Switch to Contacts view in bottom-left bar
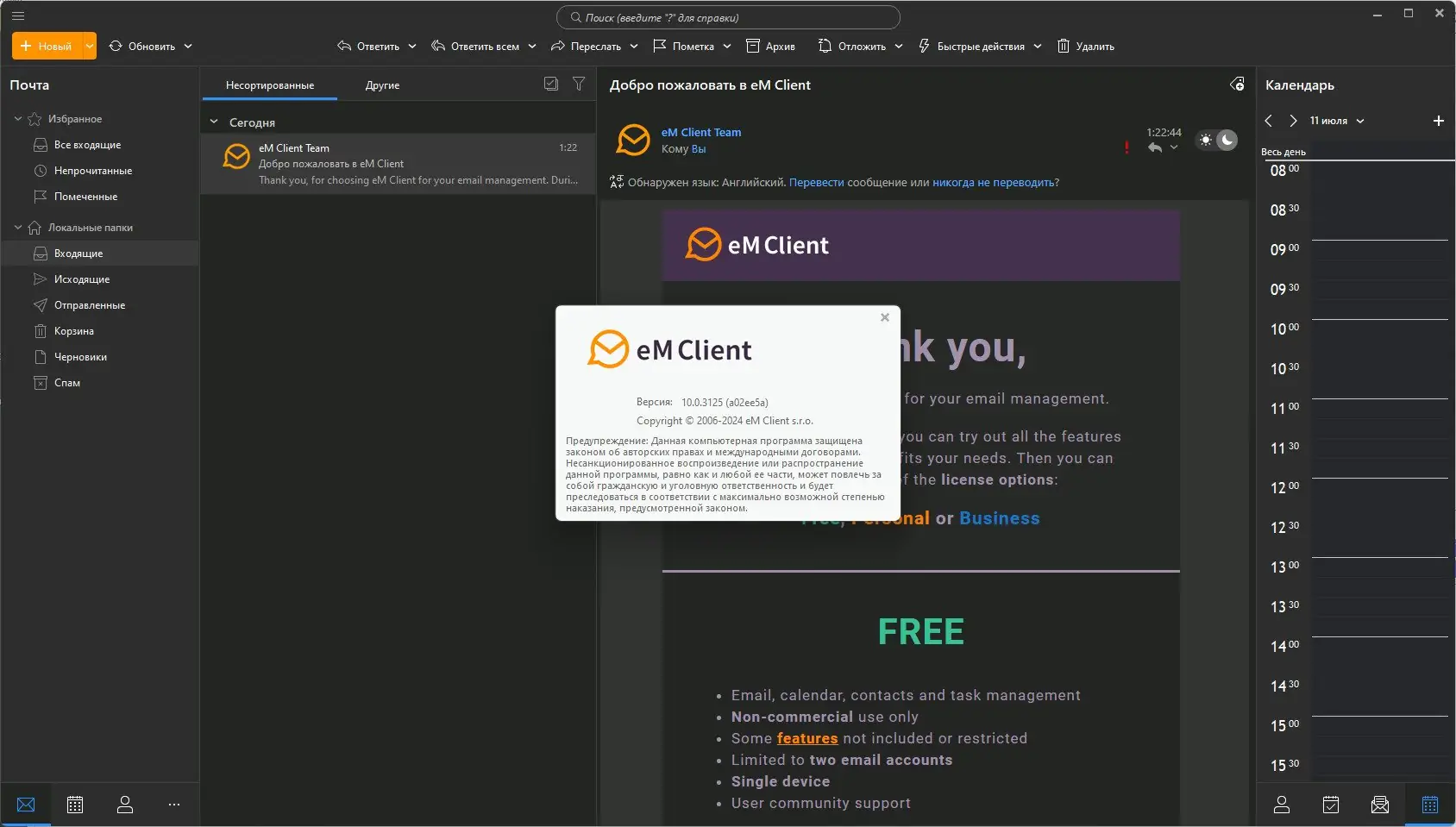 [125, 805]
